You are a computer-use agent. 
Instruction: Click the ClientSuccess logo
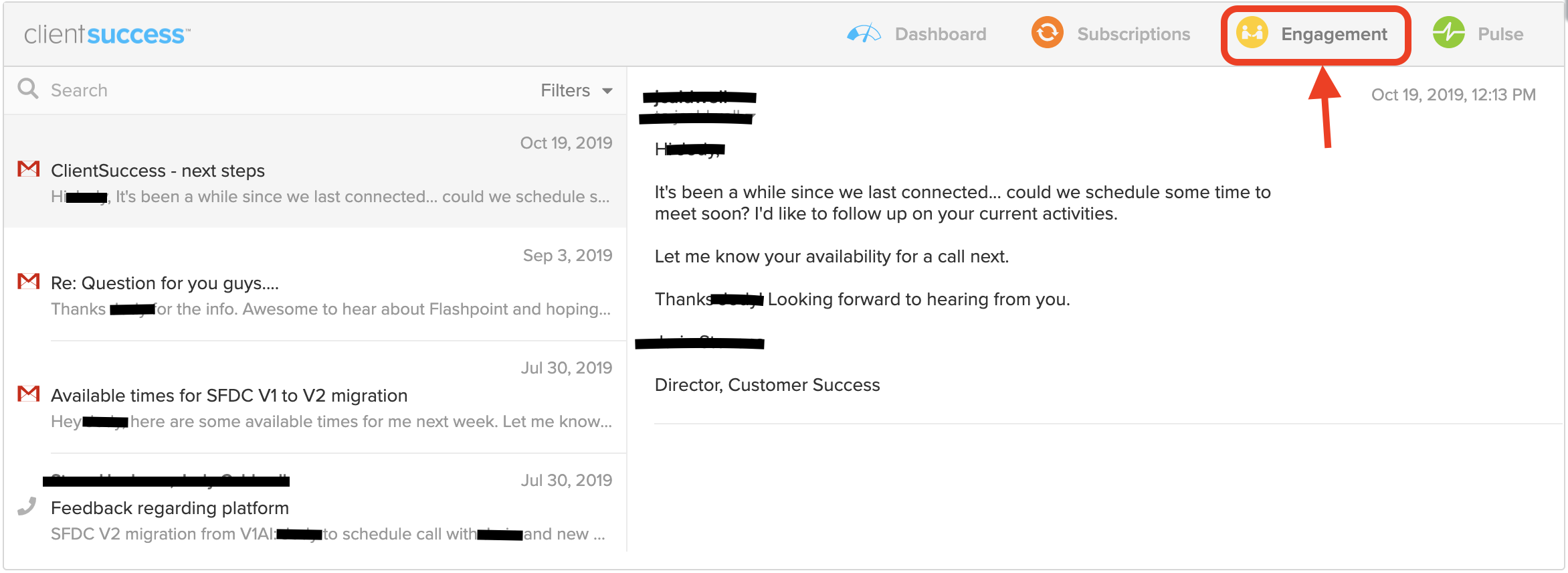(x=107, y=34)
